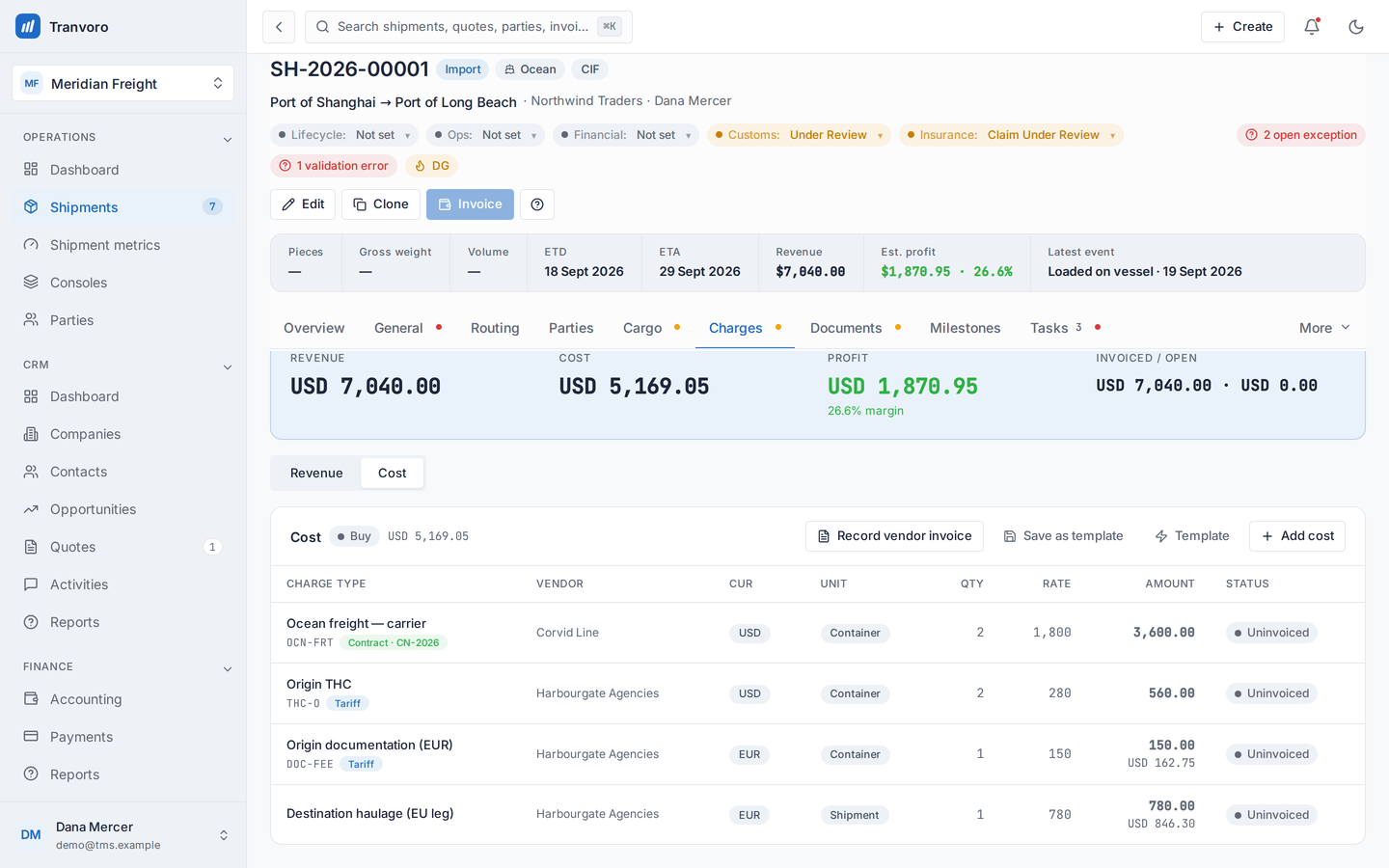
Task: Open the Lifecycle status dropdown
Action: pyautogui.click(x=344, y=135)
